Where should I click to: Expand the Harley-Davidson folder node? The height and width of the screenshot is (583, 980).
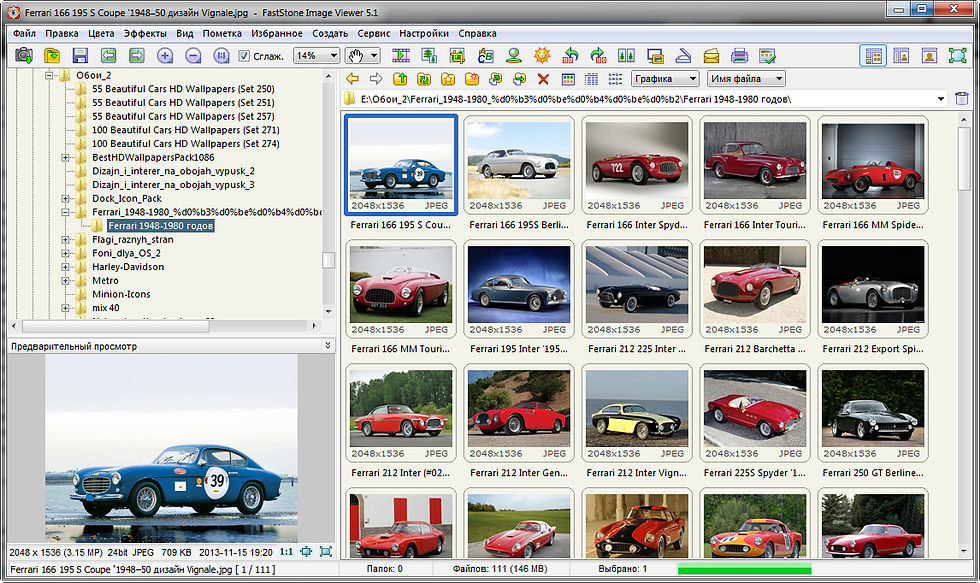(x=65, y=267)
